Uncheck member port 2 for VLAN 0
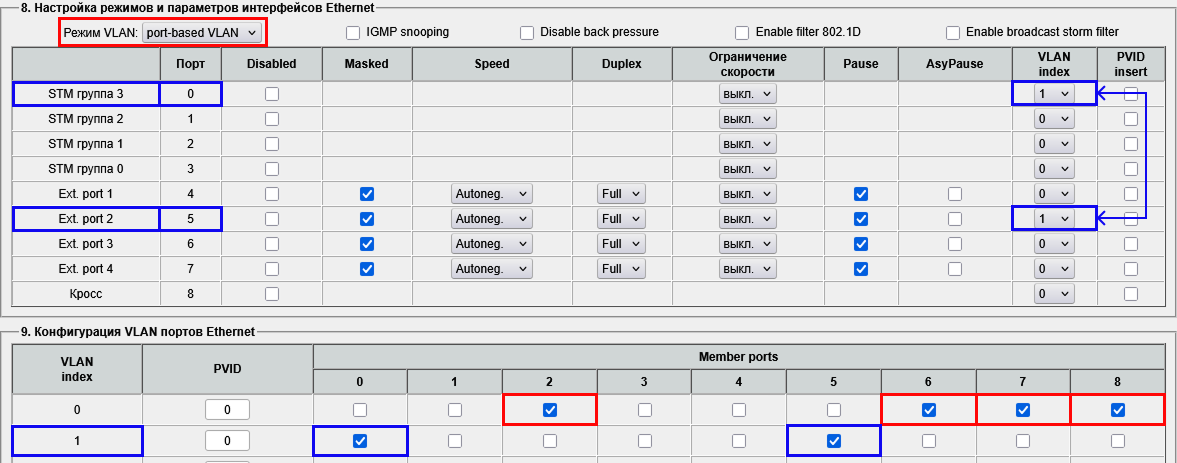The height and width of the screenshot is (463, 1177). [x=549, y=410]
